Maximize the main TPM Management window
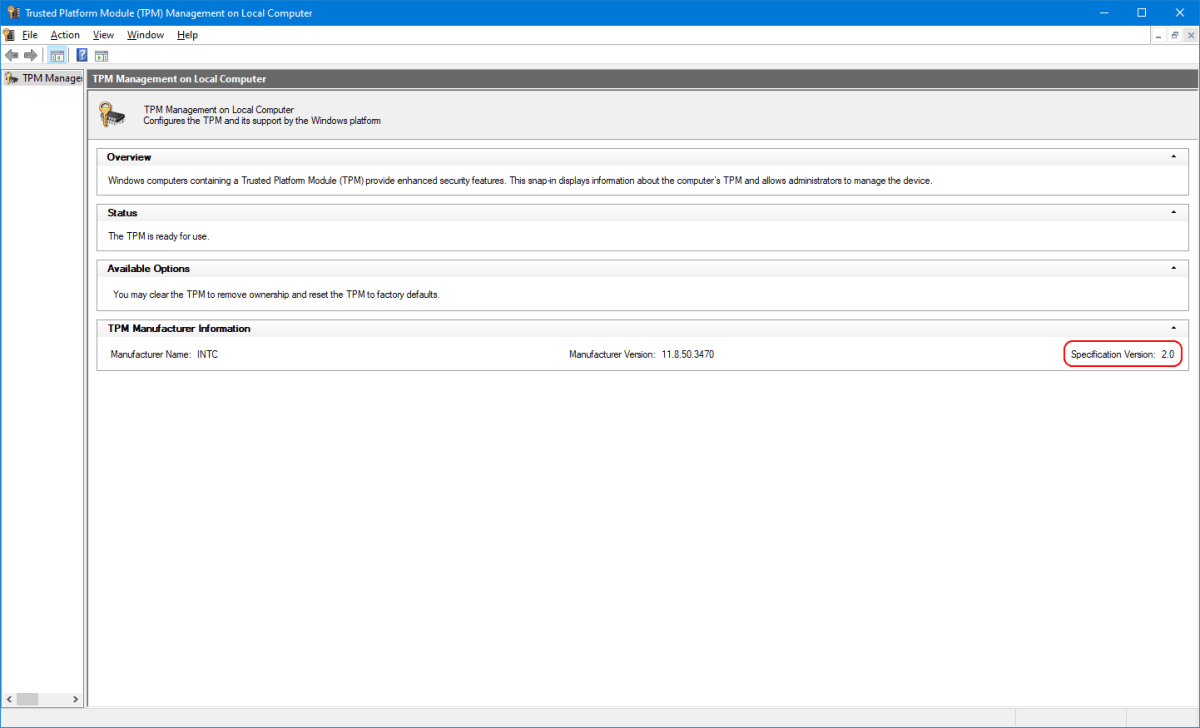 click(1141, 13)
